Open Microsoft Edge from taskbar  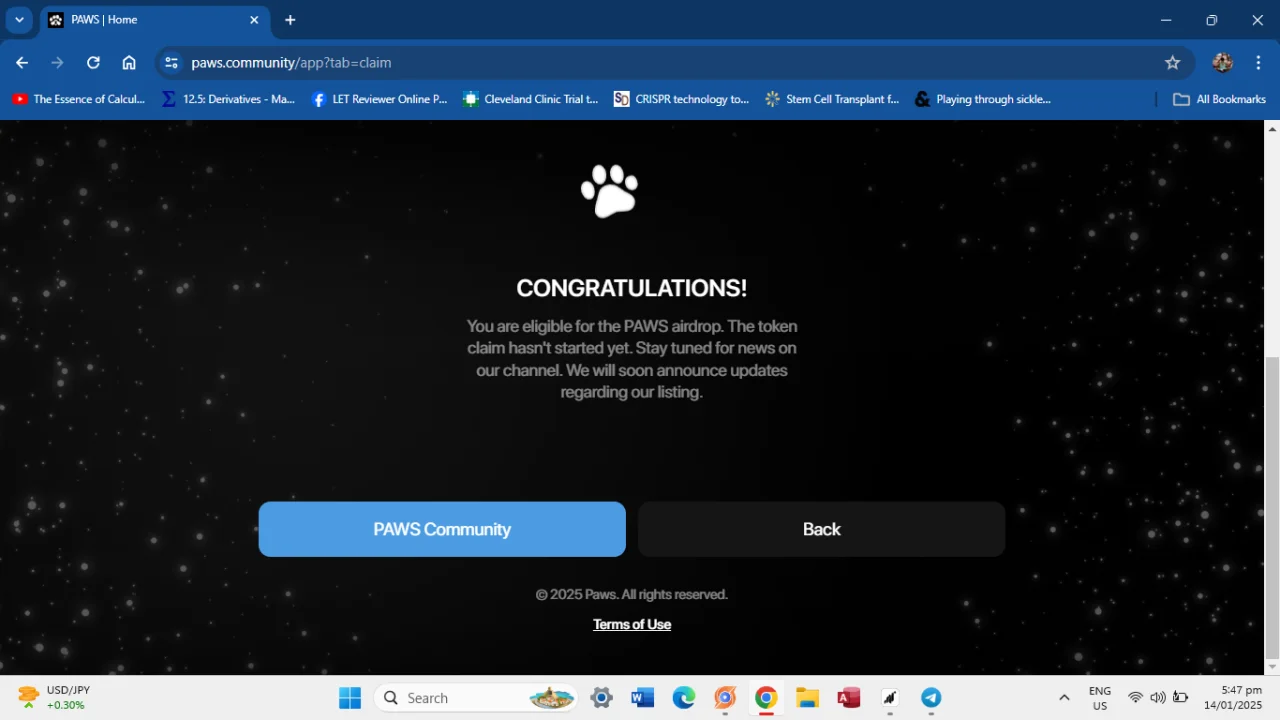click(683, 698)
